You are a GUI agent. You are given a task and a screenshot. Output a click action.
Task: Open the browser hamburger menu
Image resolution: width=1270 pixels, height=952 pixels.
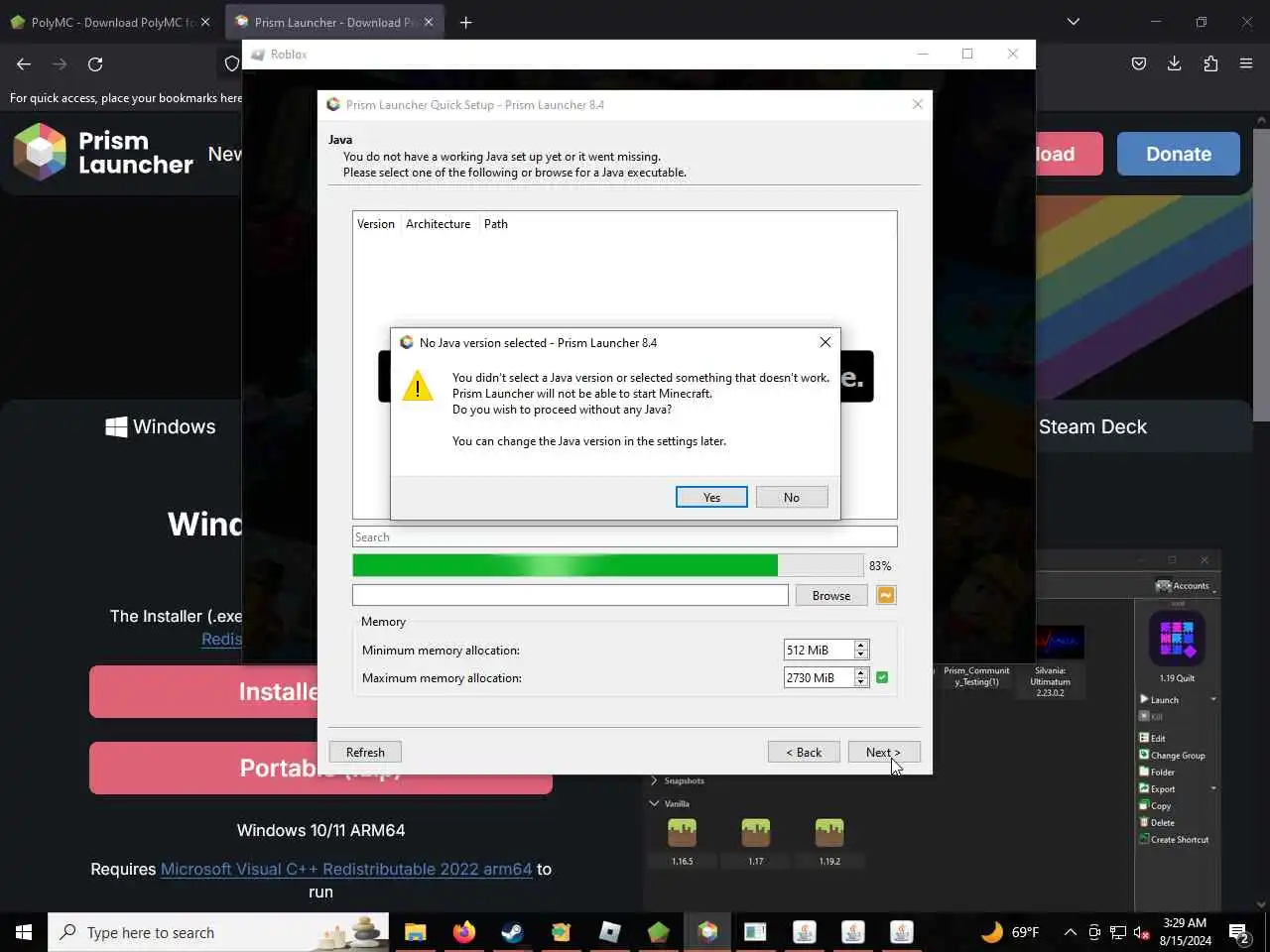1246,63
